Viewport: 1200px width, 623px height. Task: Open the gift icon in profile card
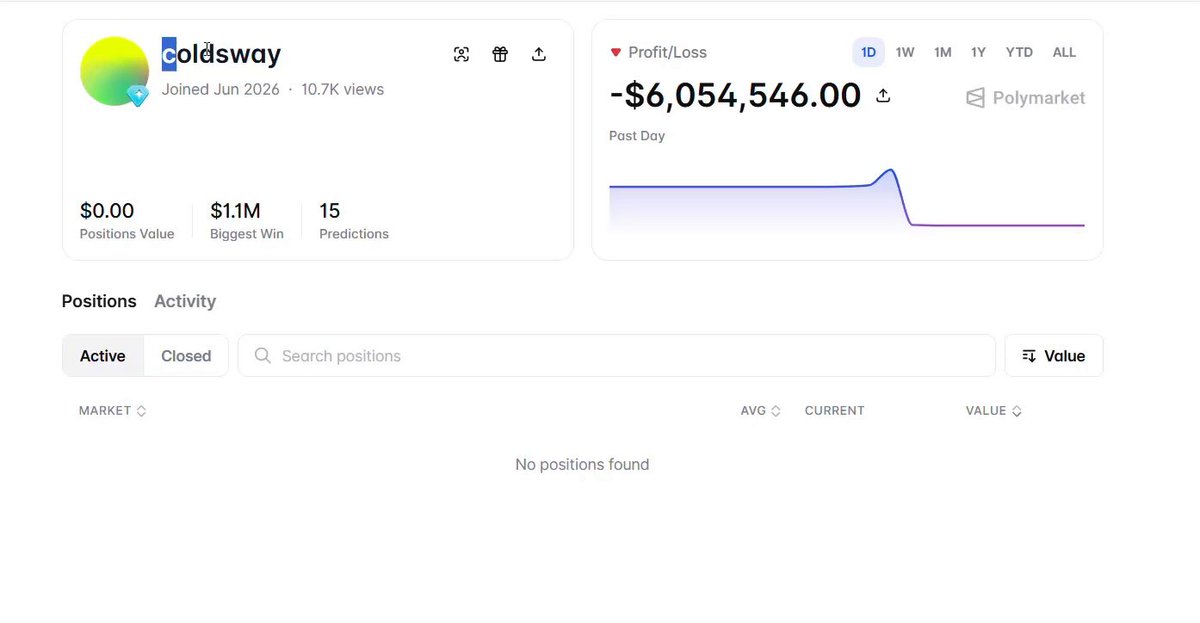[500, 54]
